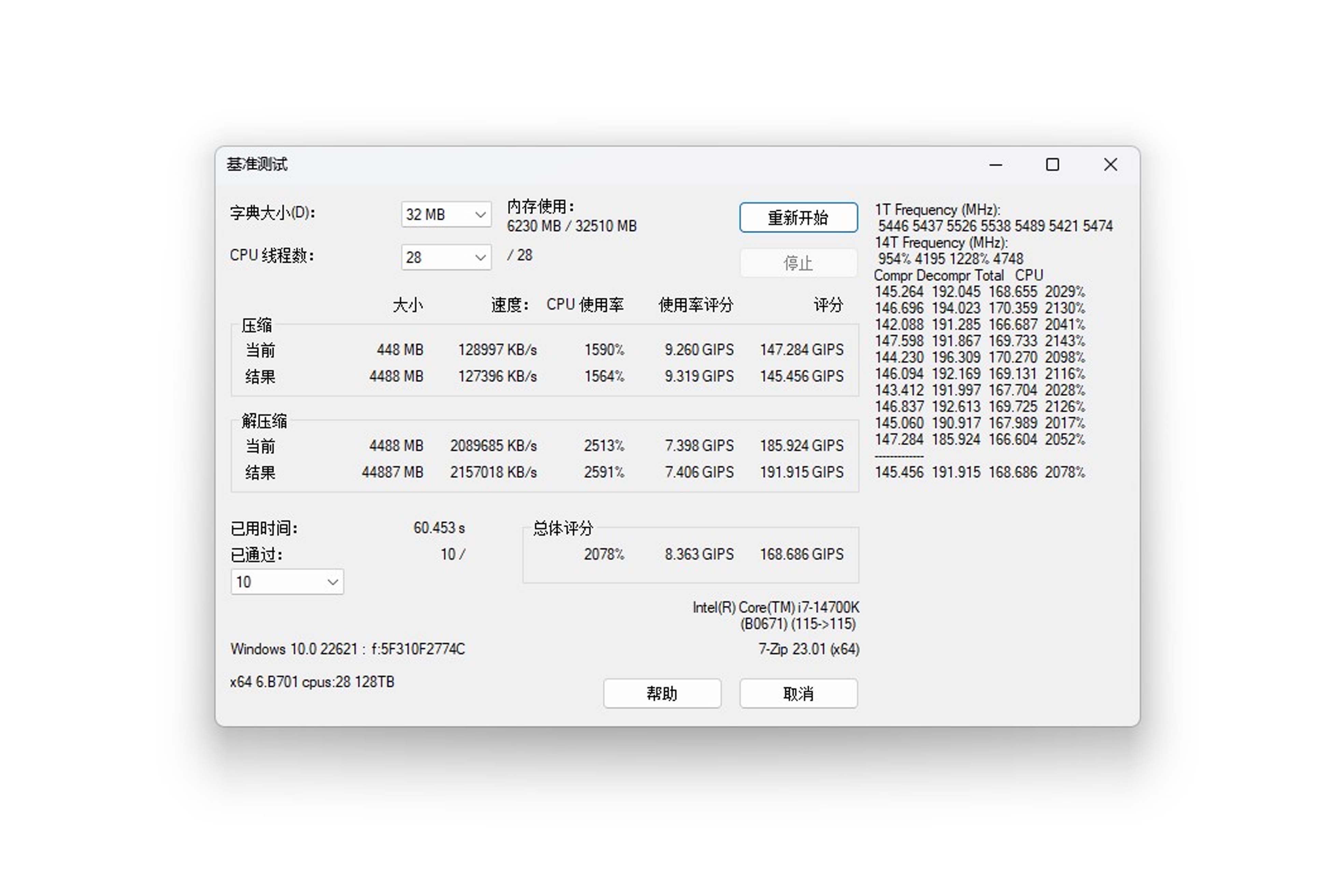The width and height of the screenshot is (1344, 896).
Task: Maximize the 基准测试 benchmark window
Action: click(x=1053, y=165)
